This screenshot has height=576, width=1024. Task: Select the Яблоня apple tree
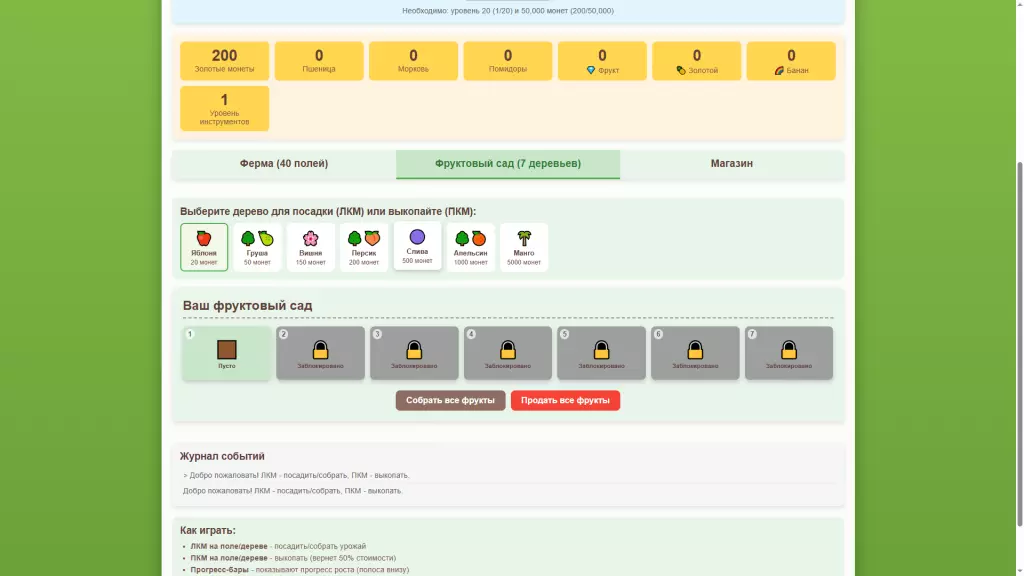(204, 247)
